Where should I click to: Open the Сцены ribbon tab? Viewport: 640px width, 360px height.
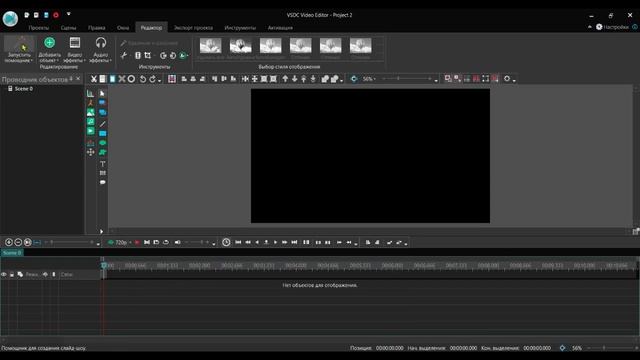(x=68, y=28)
